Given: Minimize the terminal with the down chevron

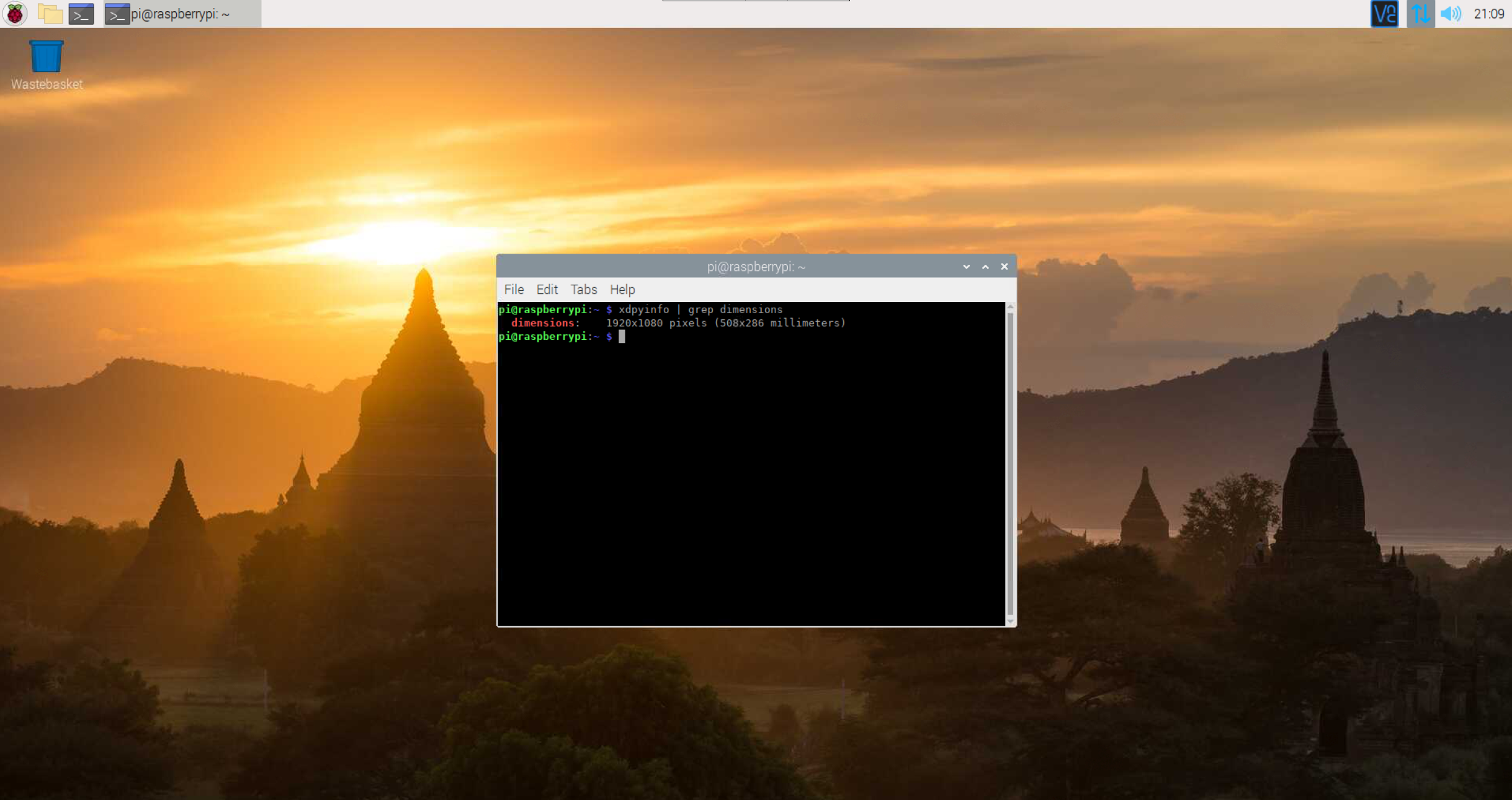Looking at the screenshot, I should pos(966,267).
